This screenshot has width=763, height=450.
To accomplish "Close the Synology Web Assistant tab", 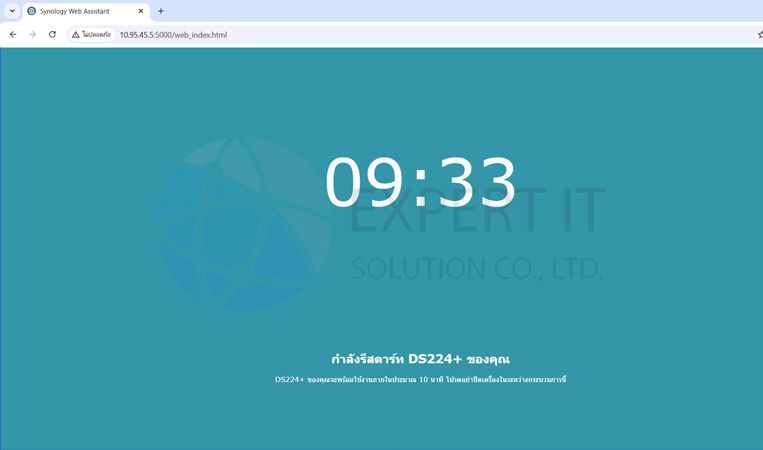I will [141, 11].
